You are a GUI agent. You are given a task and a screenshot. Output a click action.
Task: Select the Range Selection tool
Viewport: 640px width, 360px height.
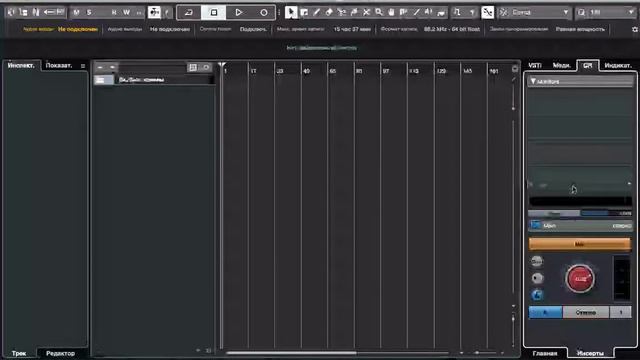[304, 13]
